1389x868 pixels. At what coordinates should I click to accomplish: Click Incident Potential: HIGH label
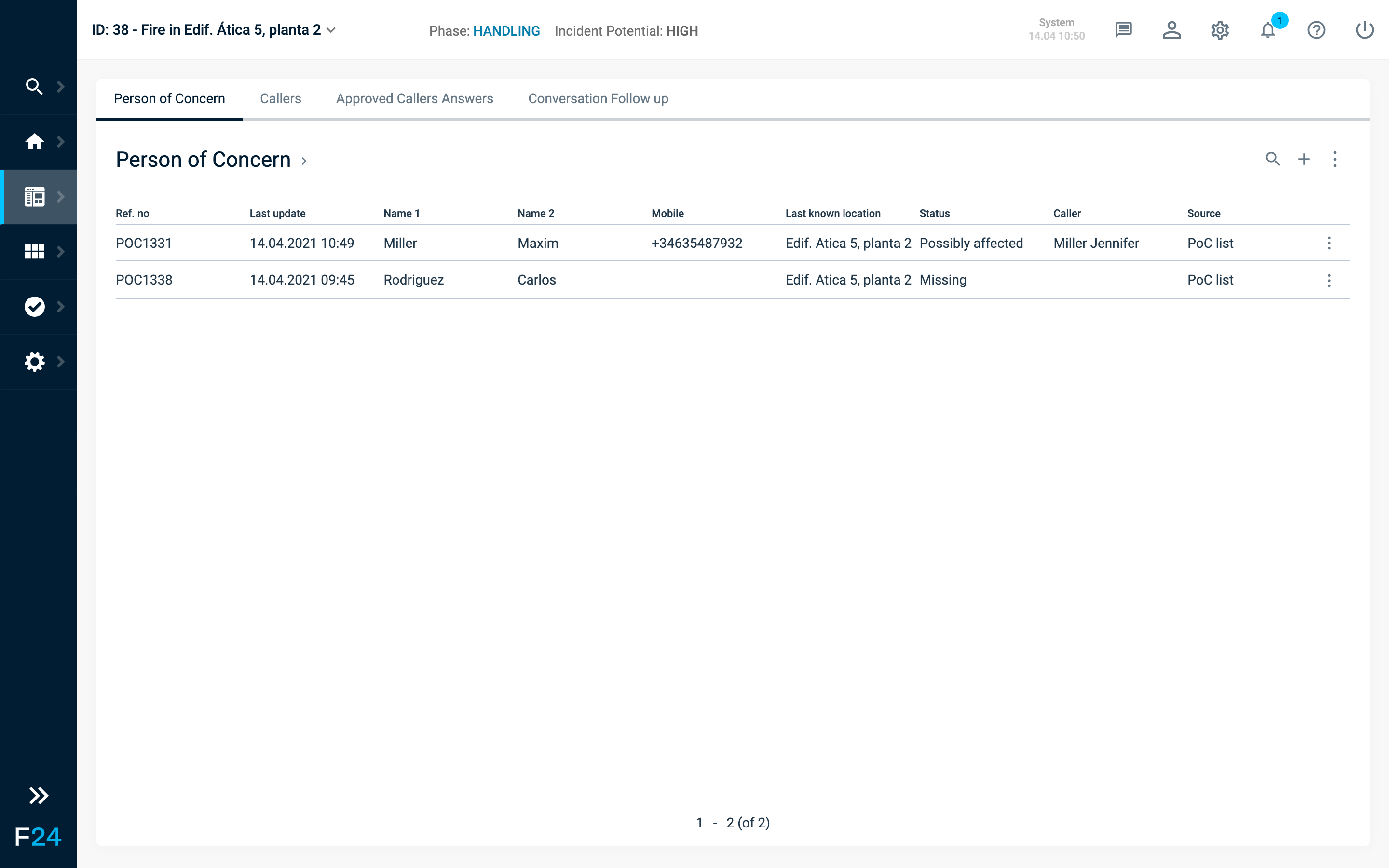(x=626, y=31)
